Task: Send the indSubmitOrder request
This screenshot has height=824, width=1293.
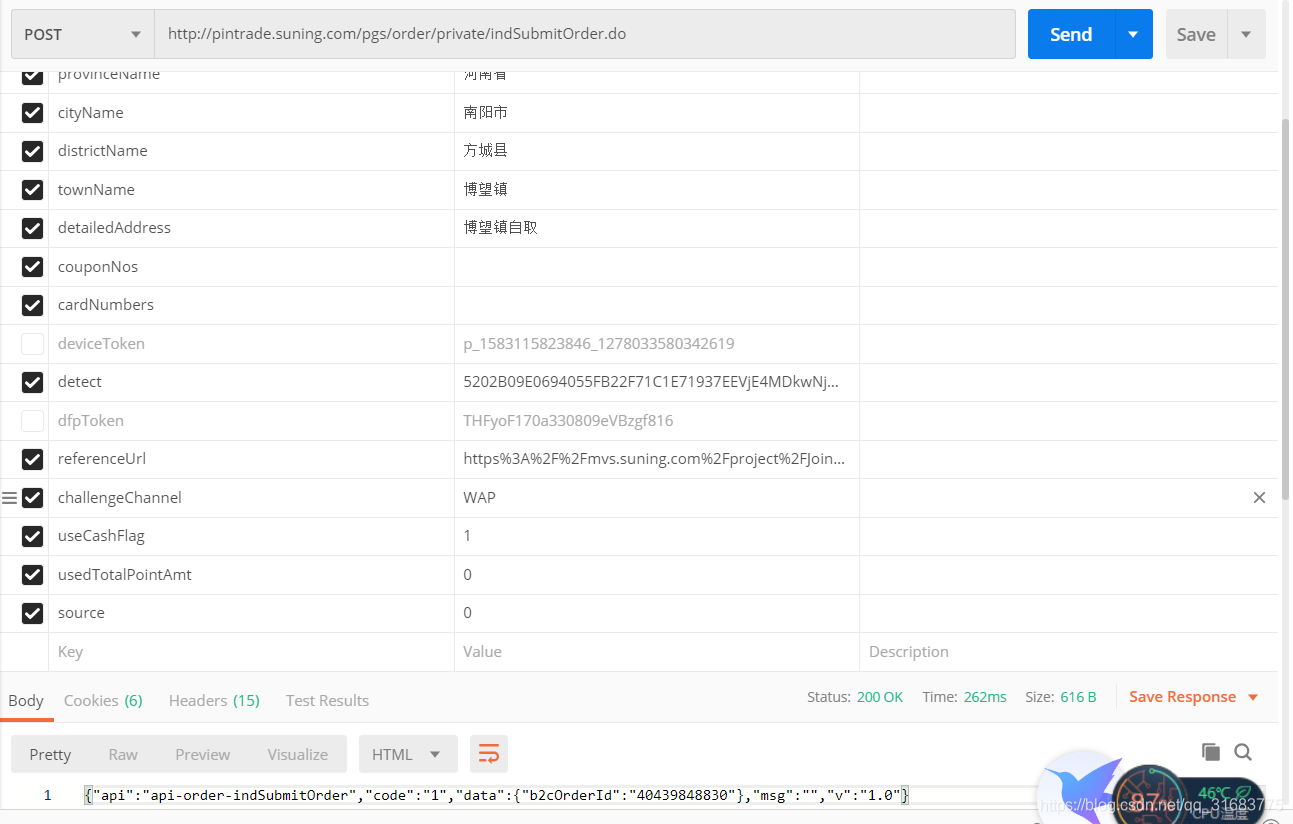Action: (x=1070, y=33)
